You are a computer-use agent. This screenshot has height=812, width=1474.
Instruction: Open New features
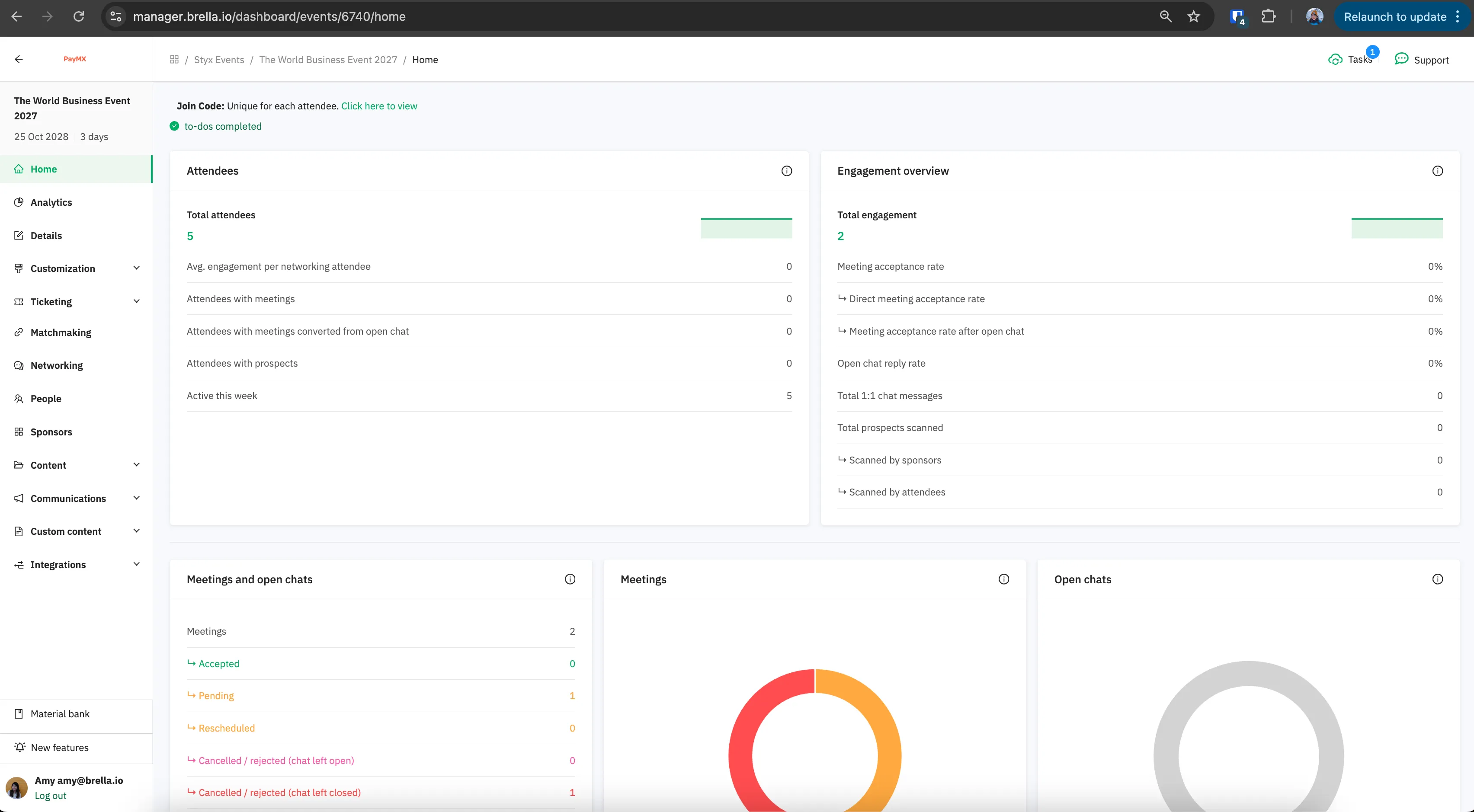[x=76, y=748]
